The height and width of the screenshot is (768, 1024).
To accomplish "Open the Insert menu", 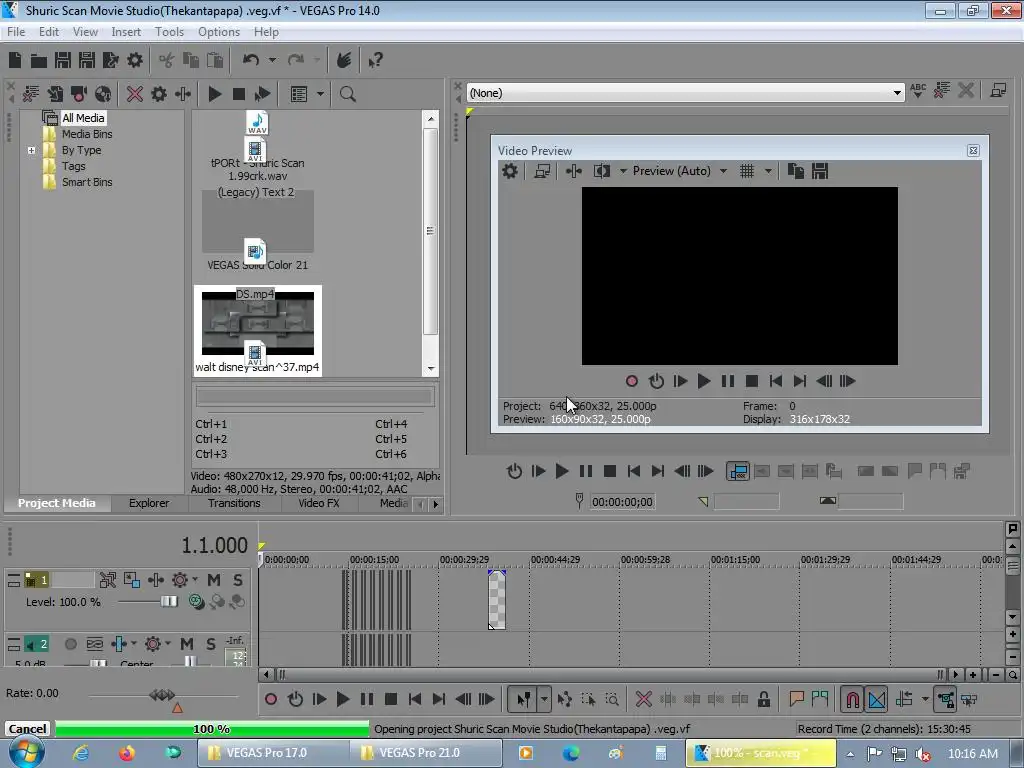I will [x=125, y=31].
